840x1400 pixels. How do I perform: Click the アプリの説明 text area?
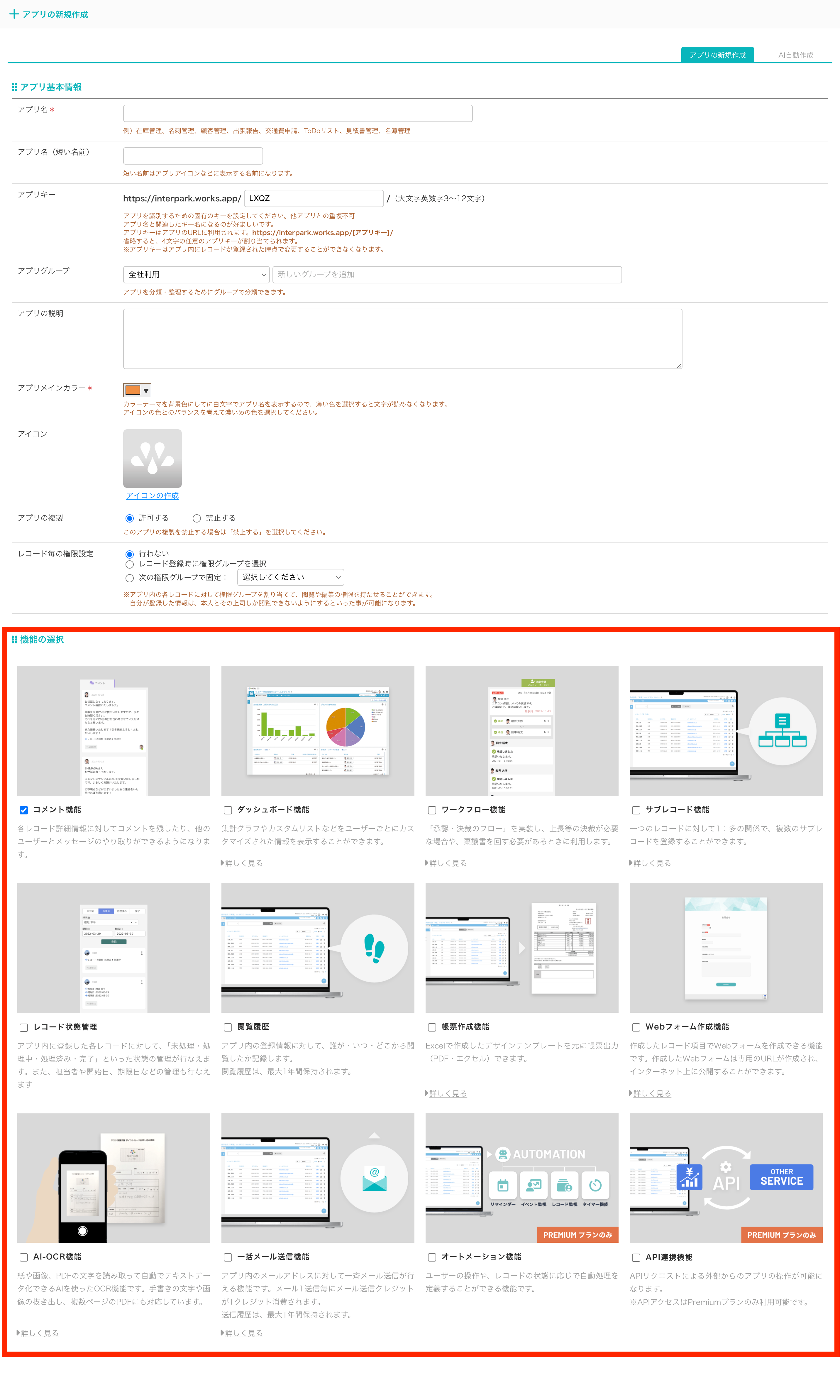pyautogui.click(x=402, y=339)
